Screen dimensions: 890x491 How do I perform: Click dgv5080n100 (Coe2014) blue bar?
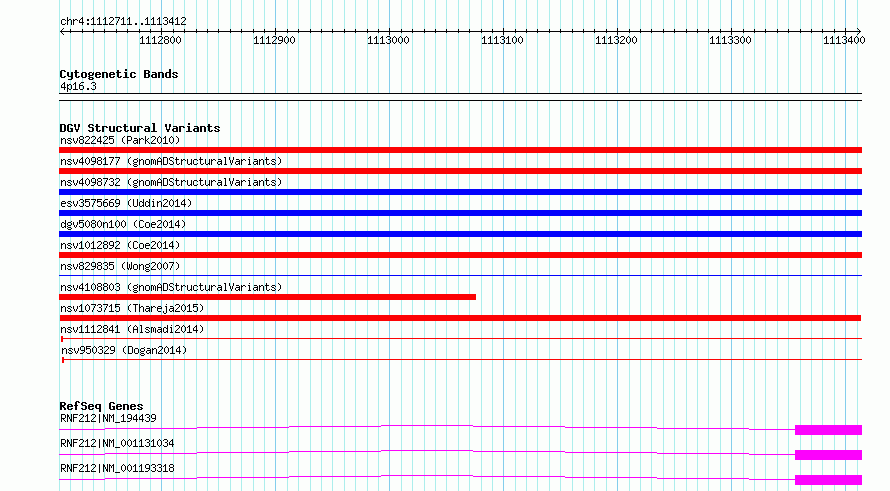[460, 234]
